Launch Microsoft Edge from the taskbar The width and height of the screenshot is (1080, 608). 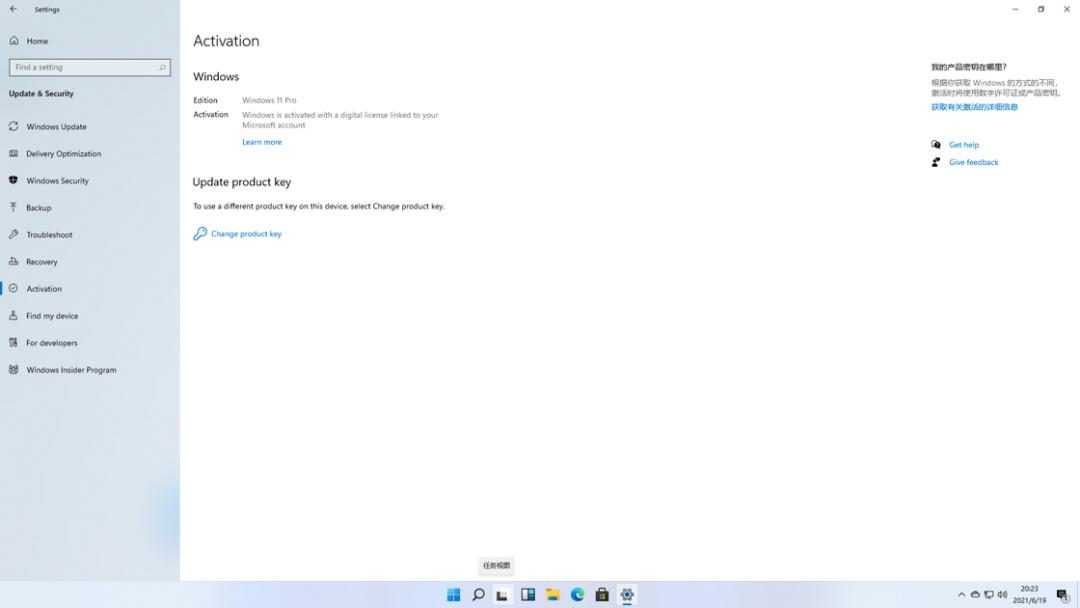pos(577,595)
